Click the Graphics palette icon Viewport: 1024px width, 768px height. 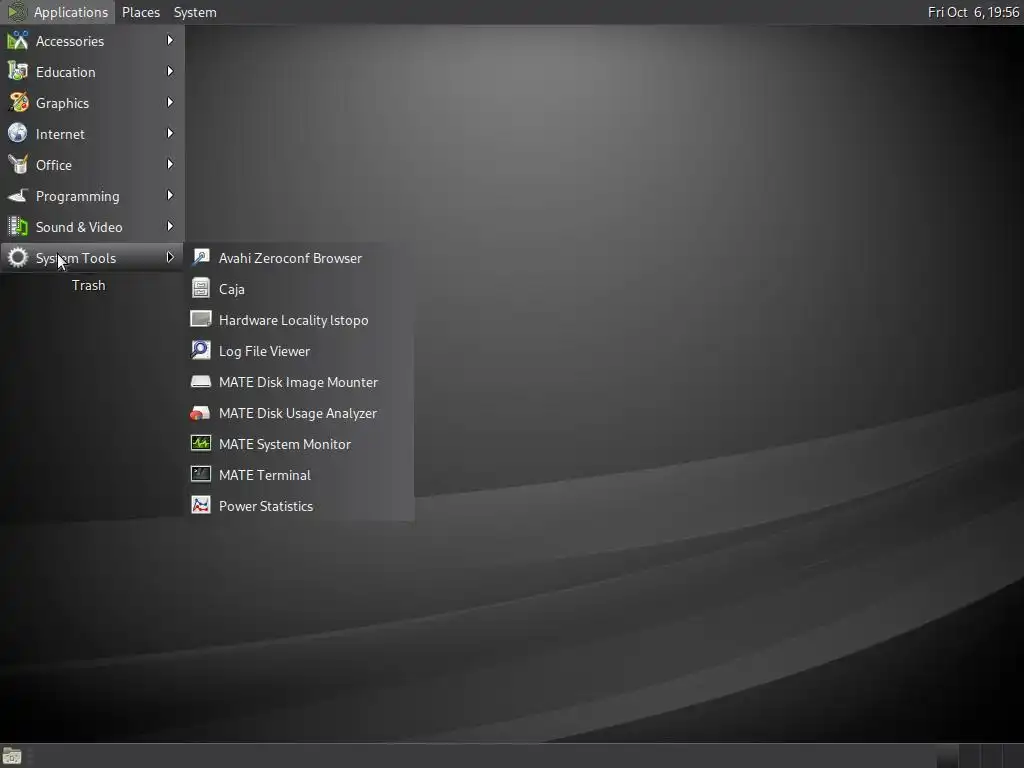(18, 103)
